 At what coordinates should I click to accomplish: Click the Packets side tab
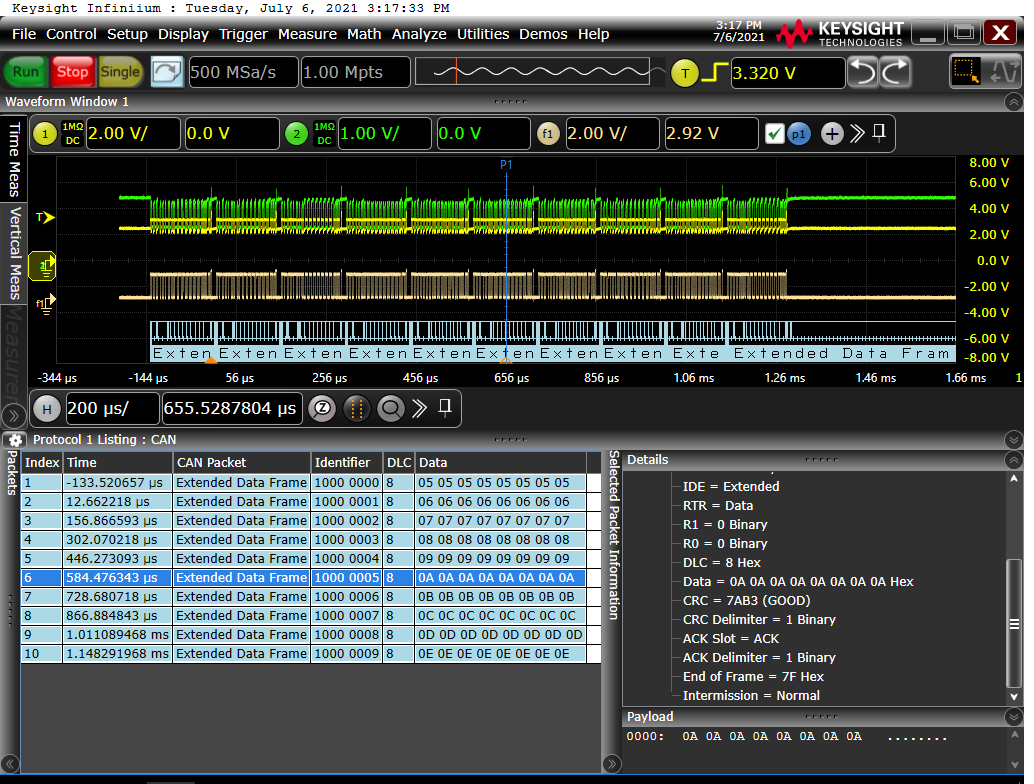pyautogui.click(x=12, y=472)
